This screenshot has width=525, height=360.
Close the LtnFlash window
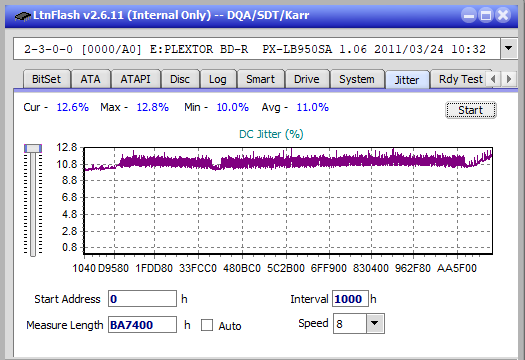click(x=503, y=15)
